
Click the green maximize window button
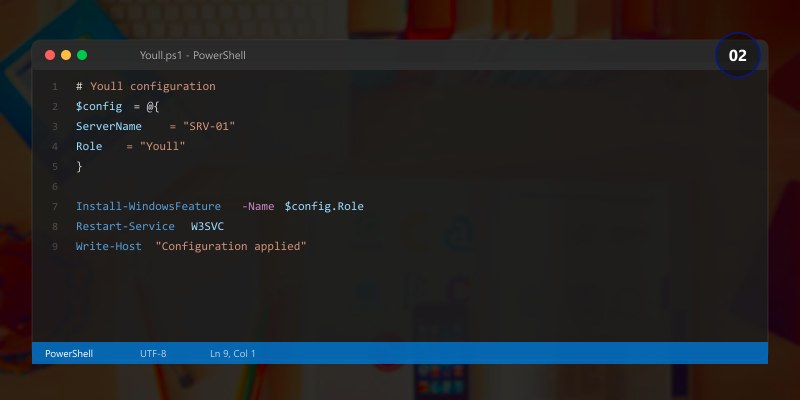click(82, 55)
